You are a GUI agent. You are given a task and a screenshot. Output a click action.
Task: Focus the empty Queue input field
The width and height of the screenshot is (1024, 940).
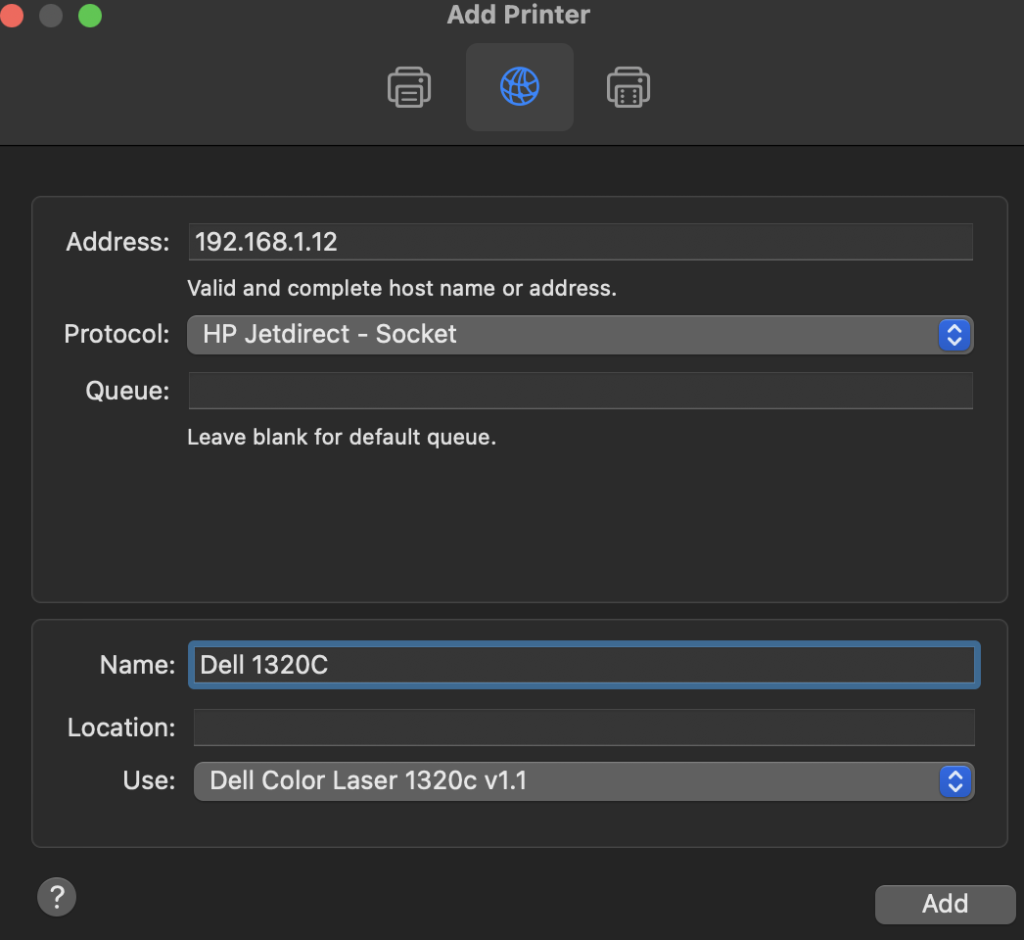[580, 391]
